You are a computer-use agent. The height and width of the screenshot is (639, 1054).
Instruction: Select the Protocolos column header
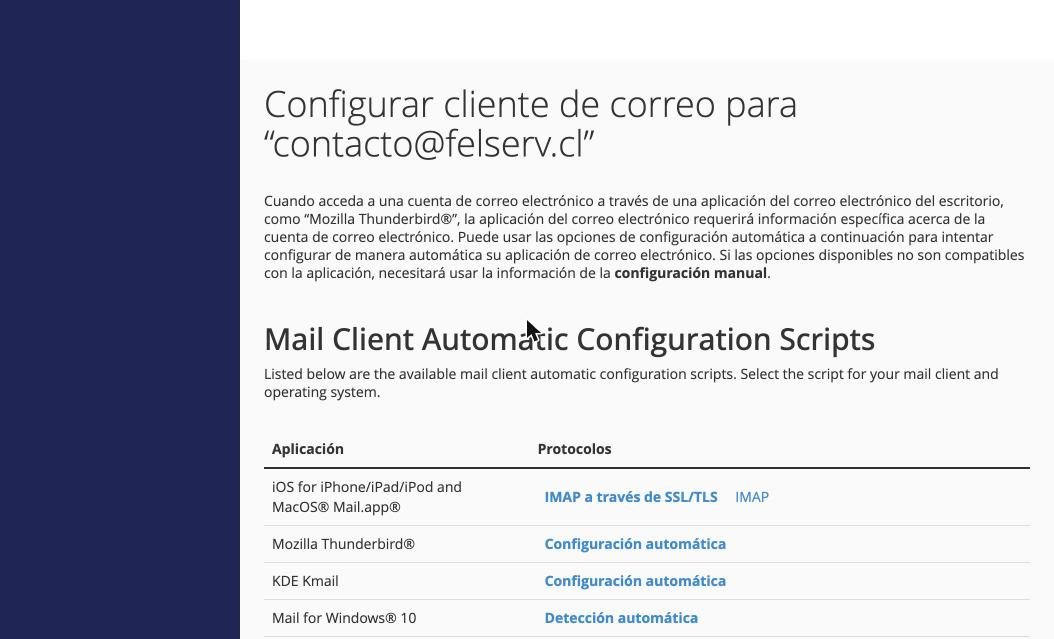[x=574, y=449]
